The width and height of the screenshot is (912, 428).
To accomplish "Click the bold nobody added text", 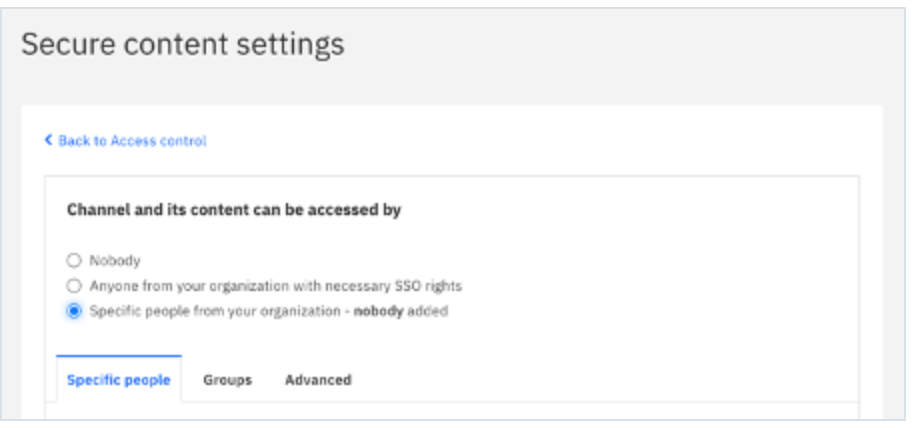I will pos(401,311).
